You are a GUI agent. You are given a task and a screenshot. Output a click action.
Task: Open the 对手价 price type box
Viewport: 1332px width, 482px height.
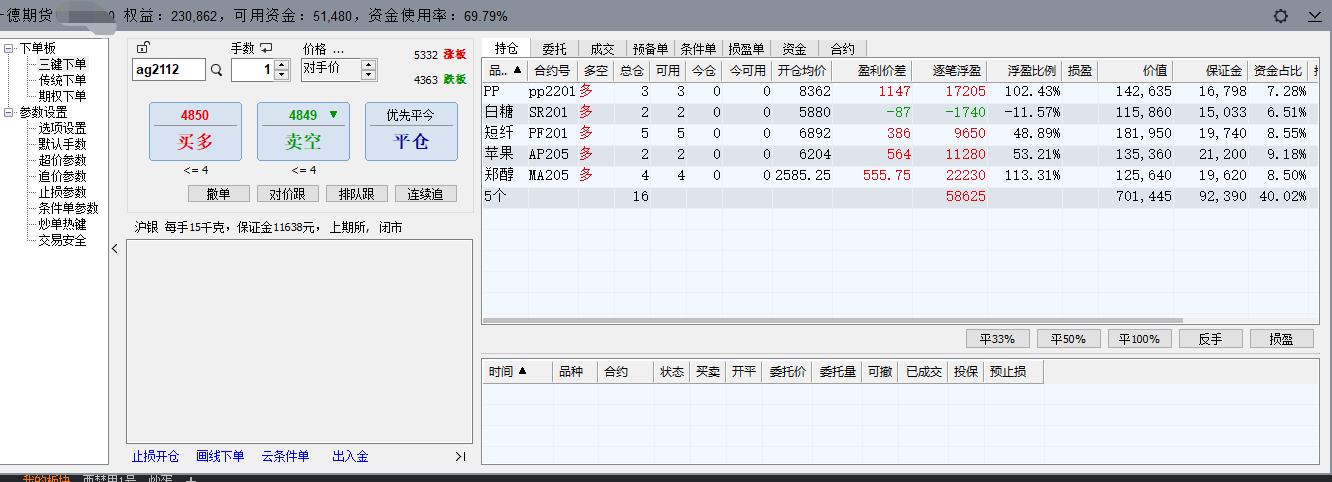[330, 69]
